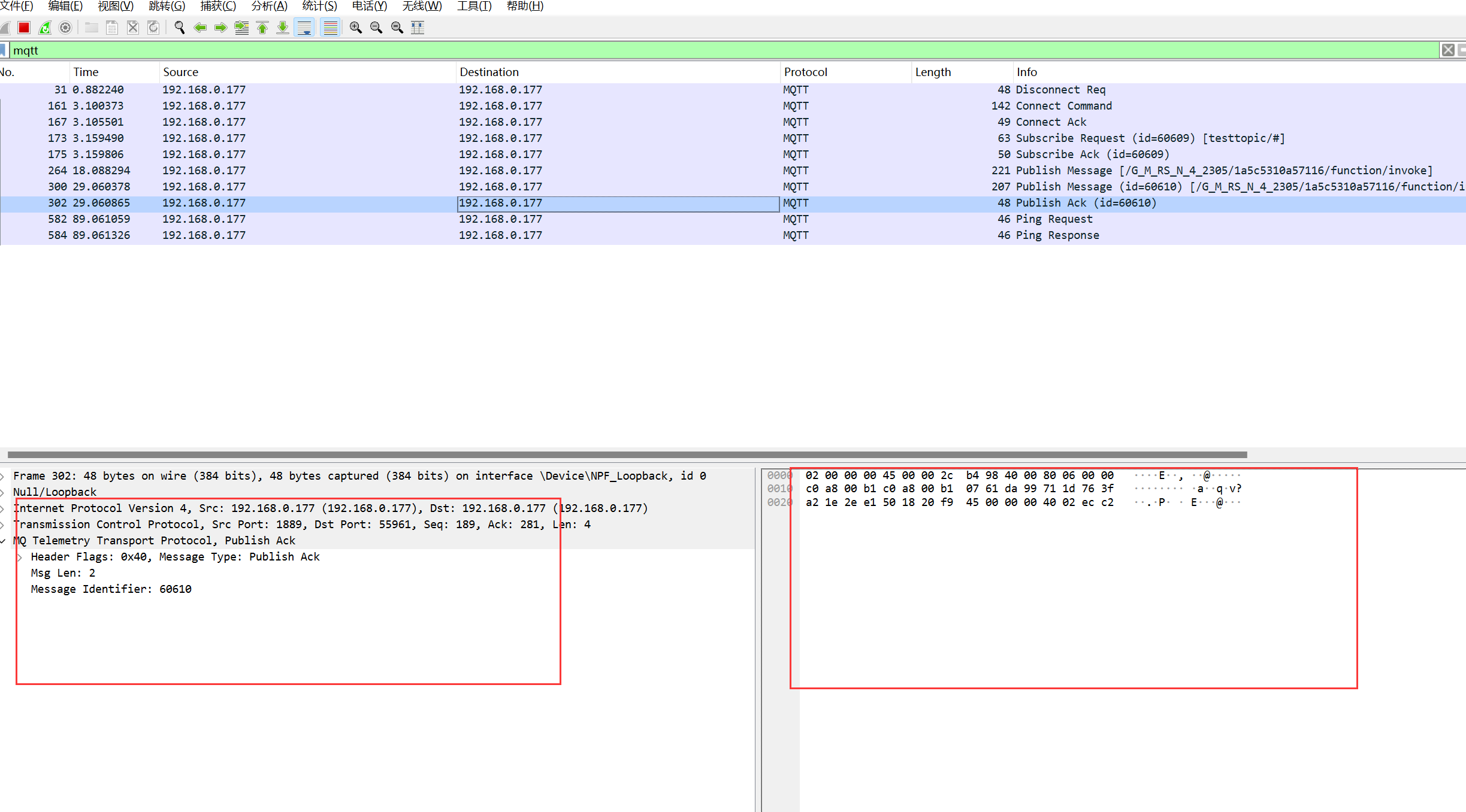Screen dimensions: 1466x812
Task: Select packet 584 Ping Response row
Action: 733,235
